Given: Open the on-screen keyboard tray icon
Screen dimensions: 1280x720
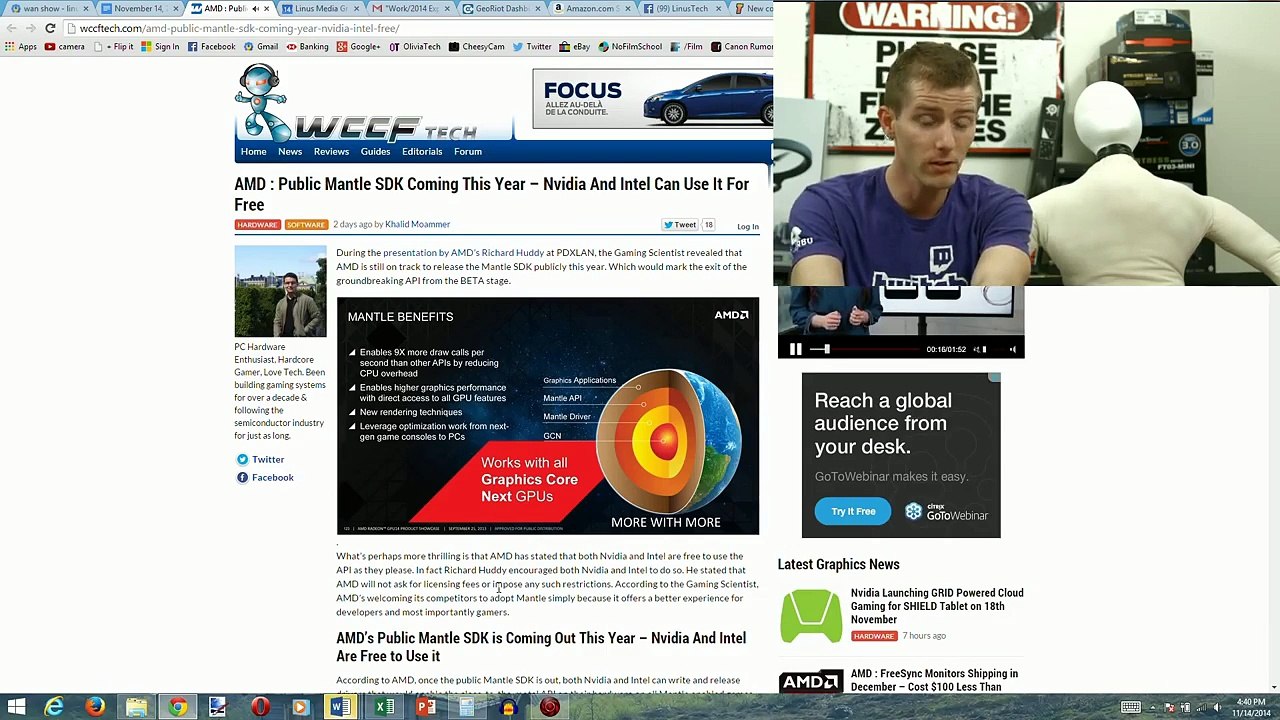Looking at the screenshot, I should click(x=1131, y=708).
